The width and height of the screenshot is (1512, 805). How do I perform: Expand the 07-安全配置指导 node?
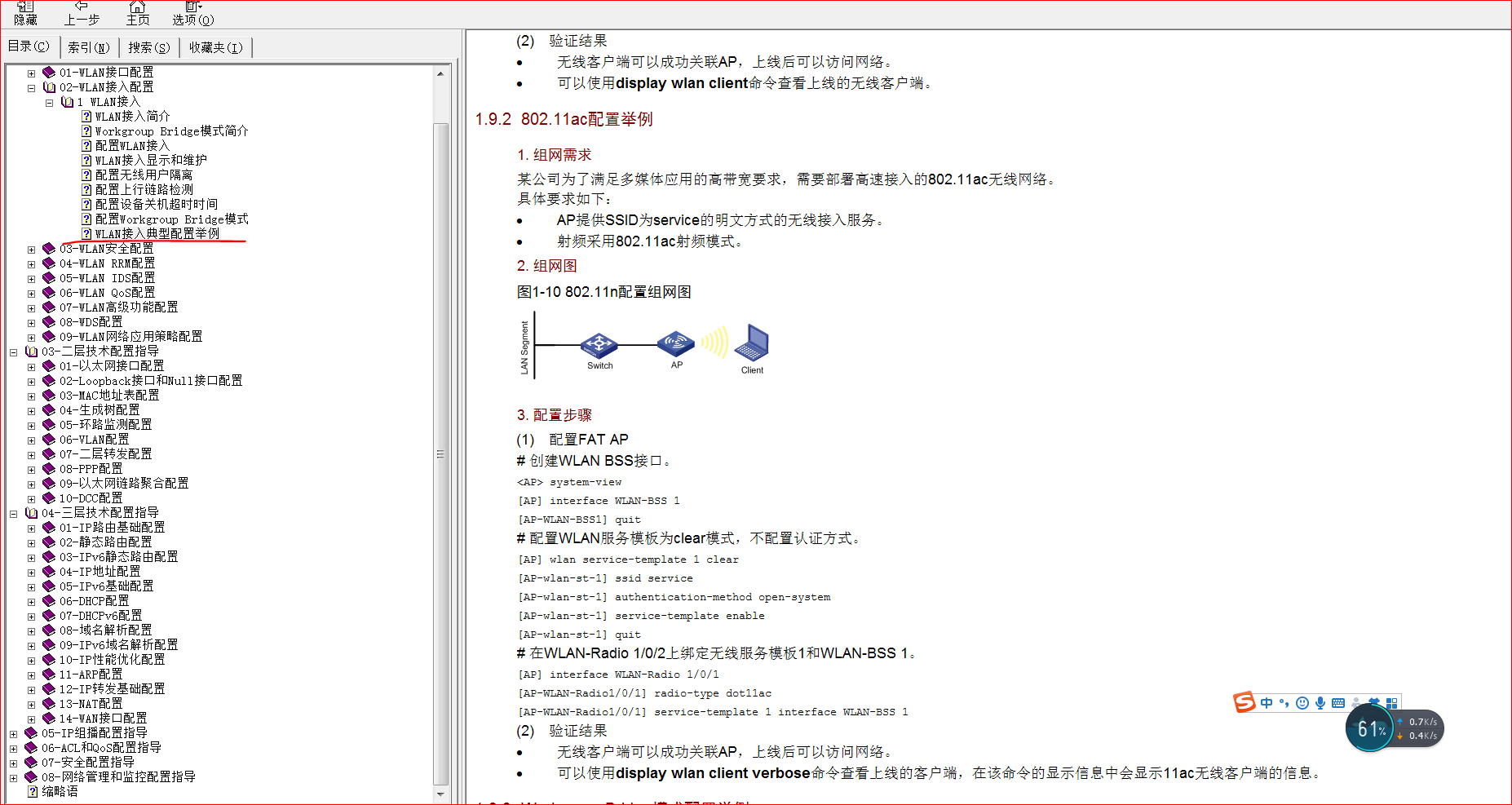(13, 763)
